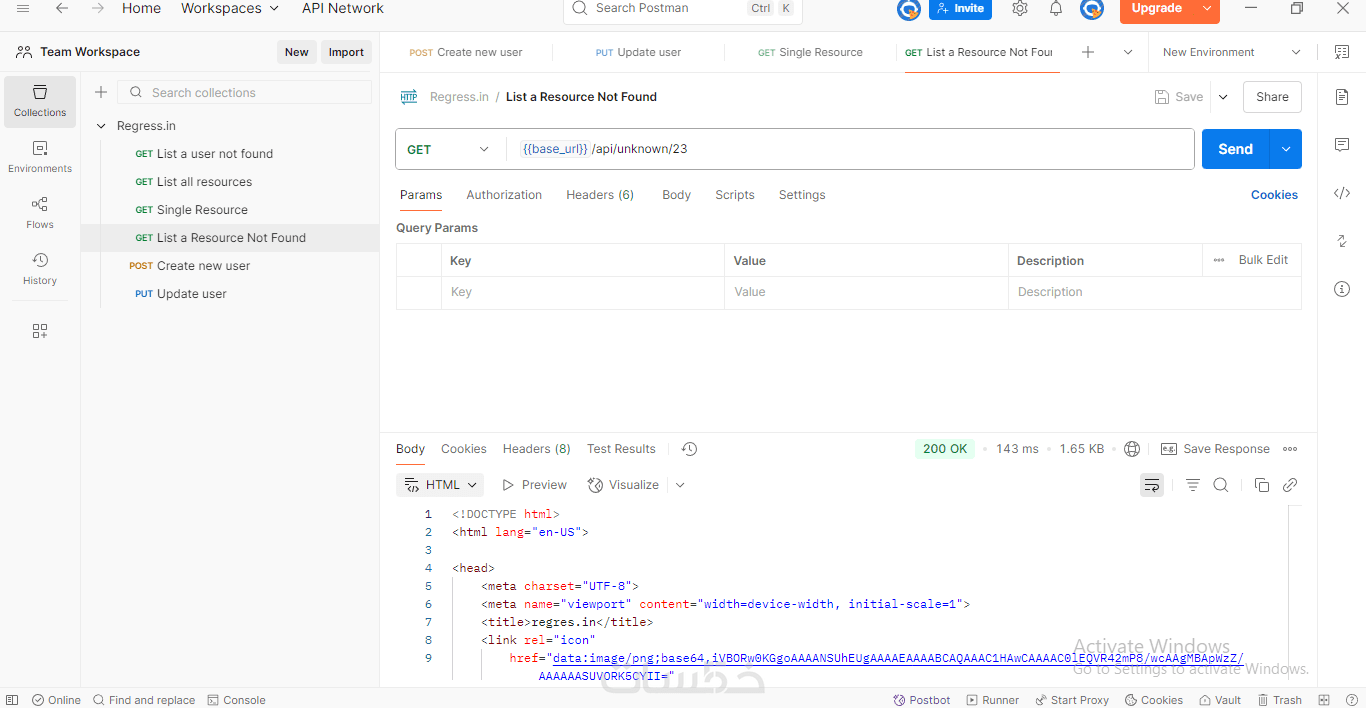Send the request

[x=1235, y=149]
